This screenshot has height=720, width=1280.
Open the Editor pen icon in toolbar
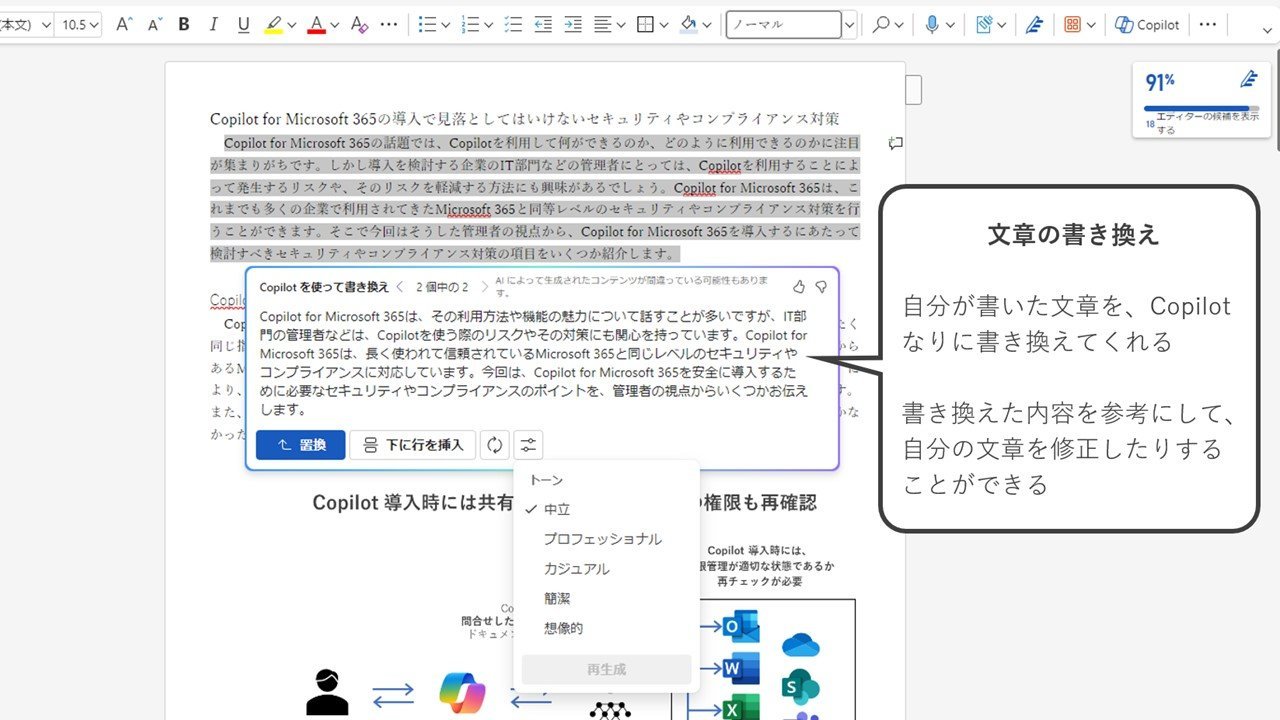[1034, 24]
